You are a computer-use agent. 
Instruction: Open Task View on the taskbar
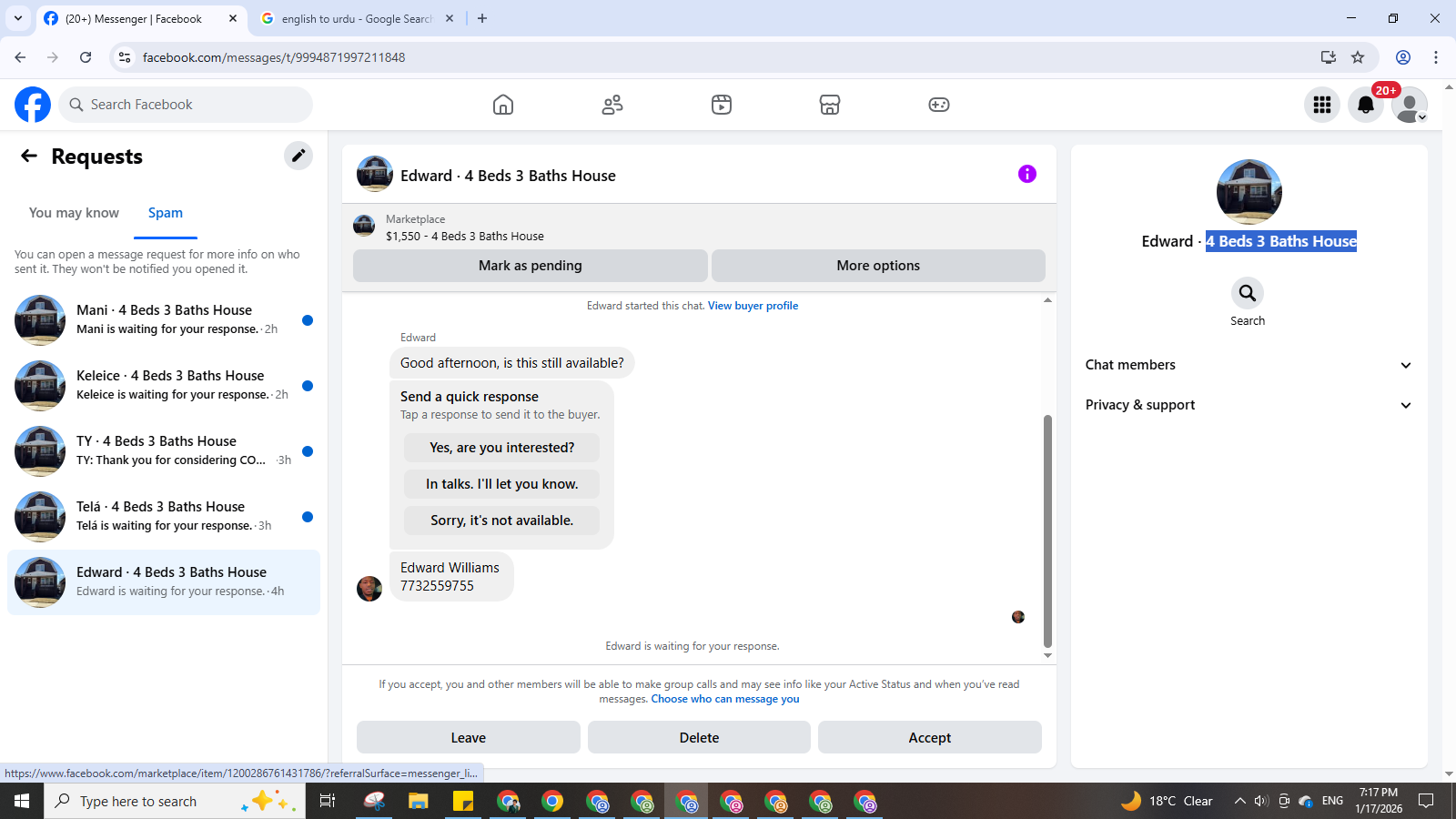click(328, 801)
